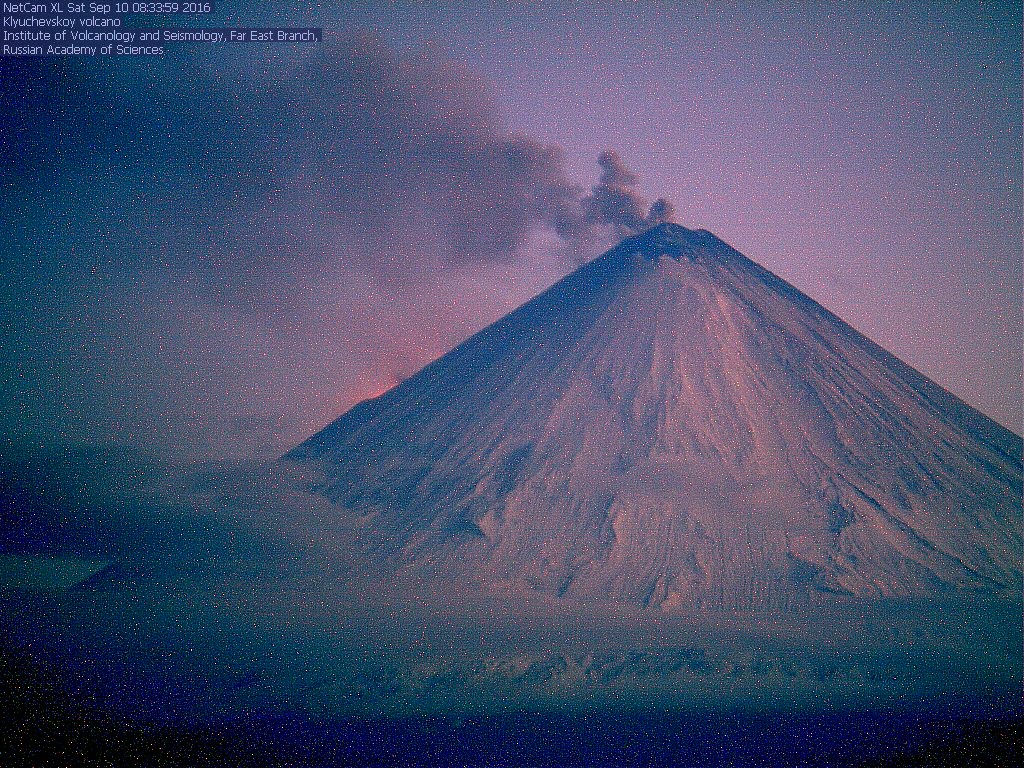Click the 'NetCam XL Sat Sep 10 08:33:59 2016' timestamp text

pos(107,7)
